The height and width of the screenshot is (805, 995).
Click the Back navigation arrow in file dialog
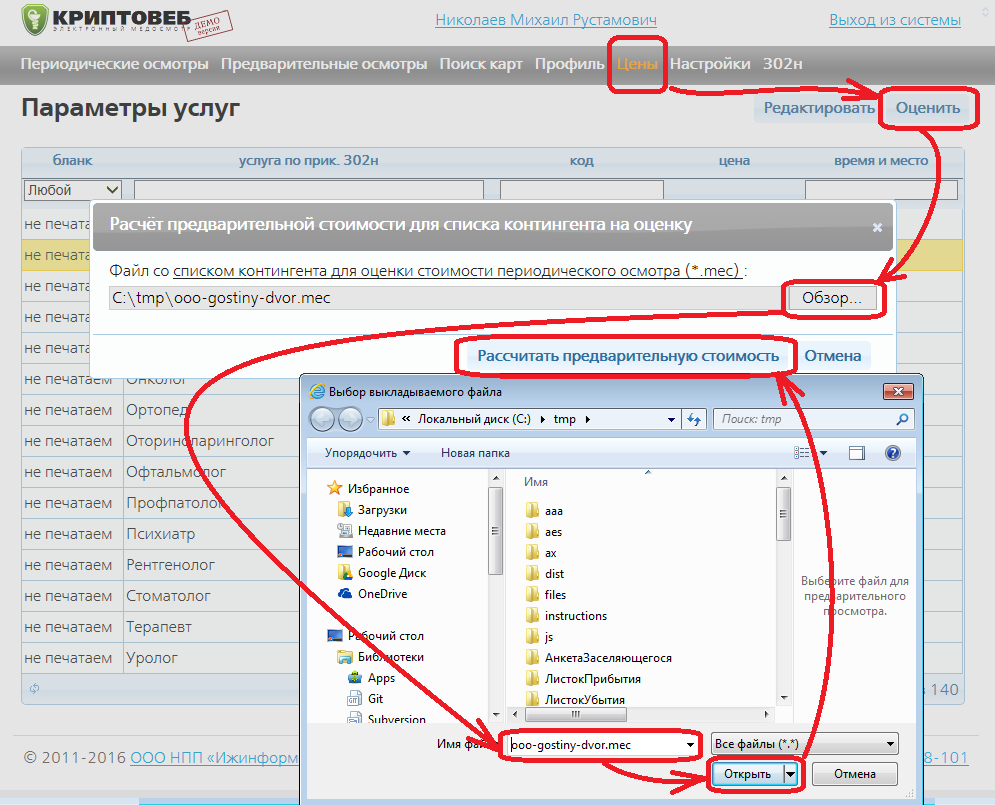[324, 419]
